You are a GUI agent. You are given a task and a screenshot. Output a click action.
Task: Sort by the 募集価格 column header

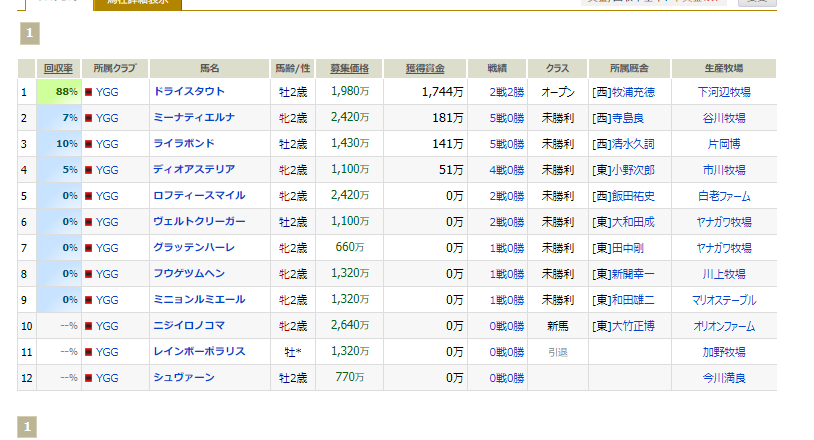349,68
